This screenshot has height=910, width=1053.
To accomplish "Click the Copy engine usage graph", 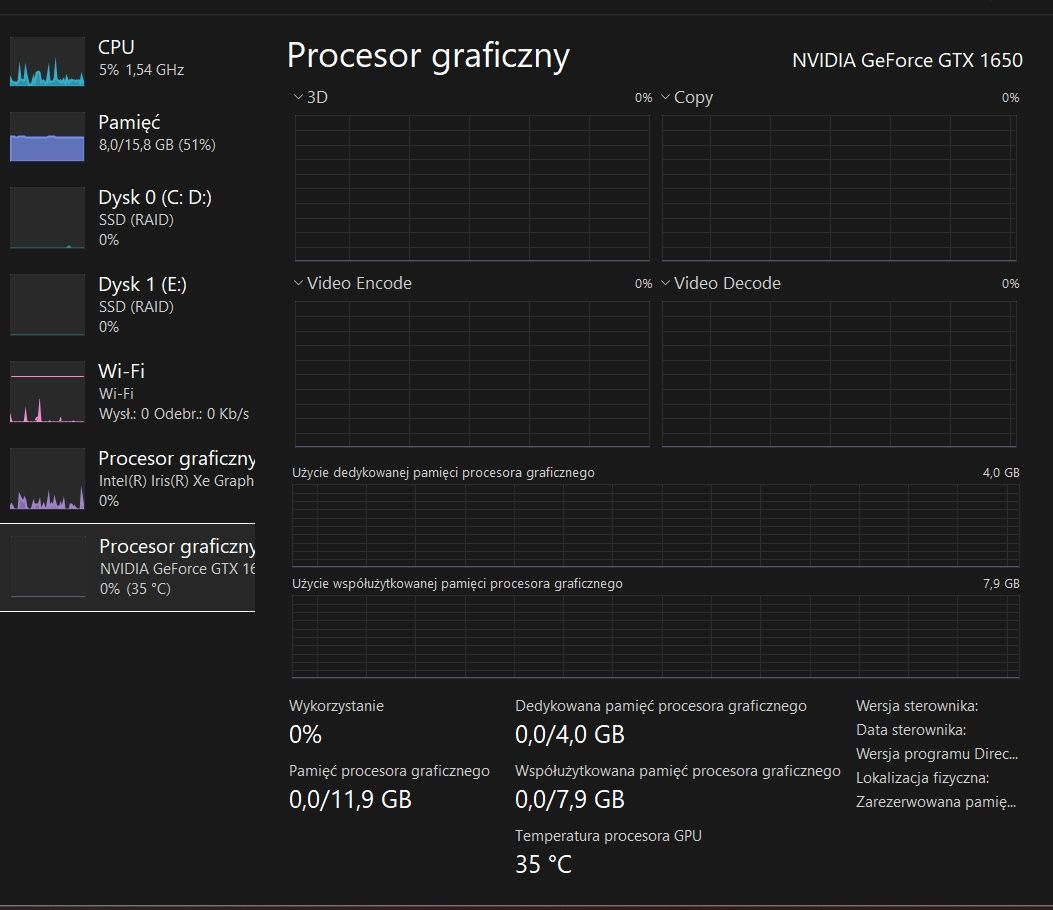I will pos(839,188).
